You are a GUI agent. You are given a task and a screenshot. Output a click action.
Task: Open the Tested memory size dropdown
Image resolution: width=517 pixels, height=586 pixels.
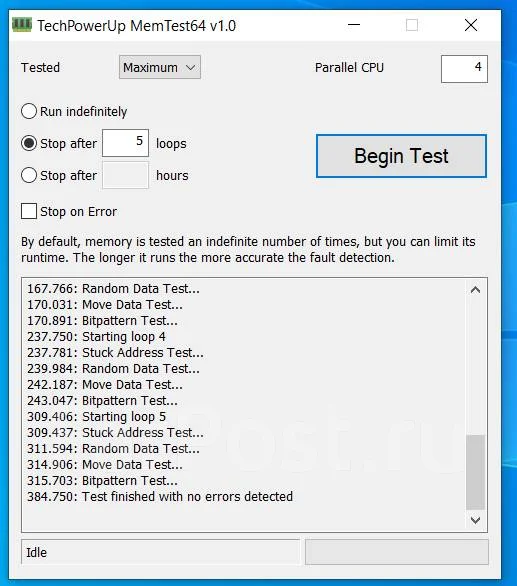coord(160,67)
